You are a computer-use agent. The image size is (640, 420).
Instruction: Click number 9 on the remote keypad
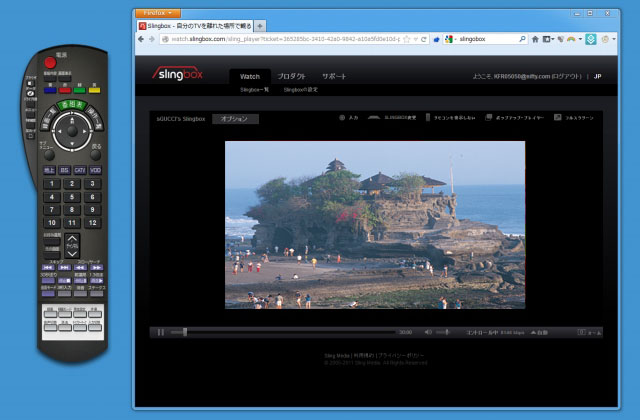pyautogui.click(x=93, y=210)
